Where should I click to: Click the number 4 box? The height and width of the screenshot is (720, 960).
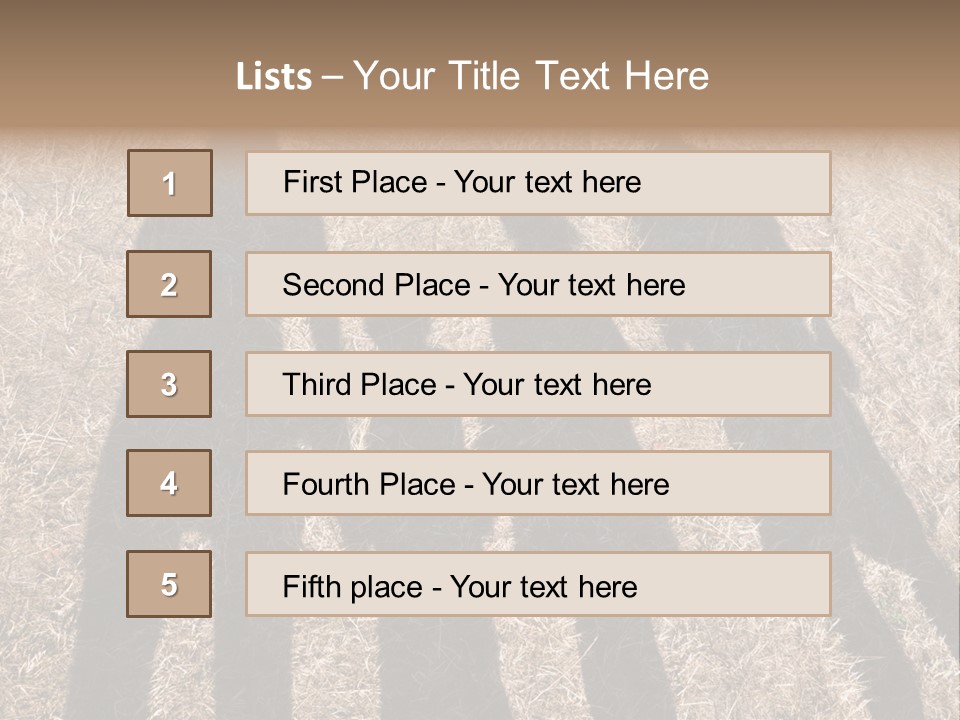tap(169, 484)
